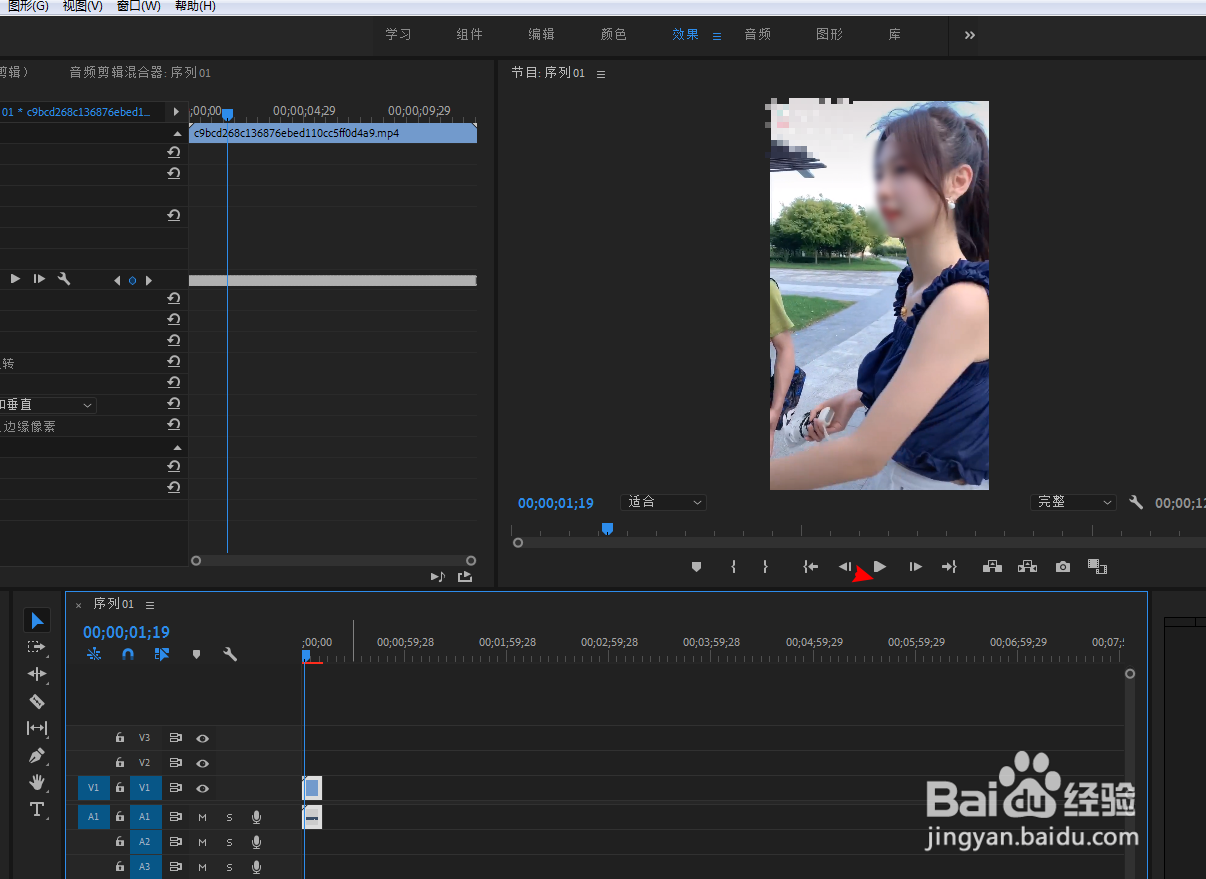Screen dimensions: 1206x879
Task: Toggle V1 track output eye
Action: pos(203,788)
